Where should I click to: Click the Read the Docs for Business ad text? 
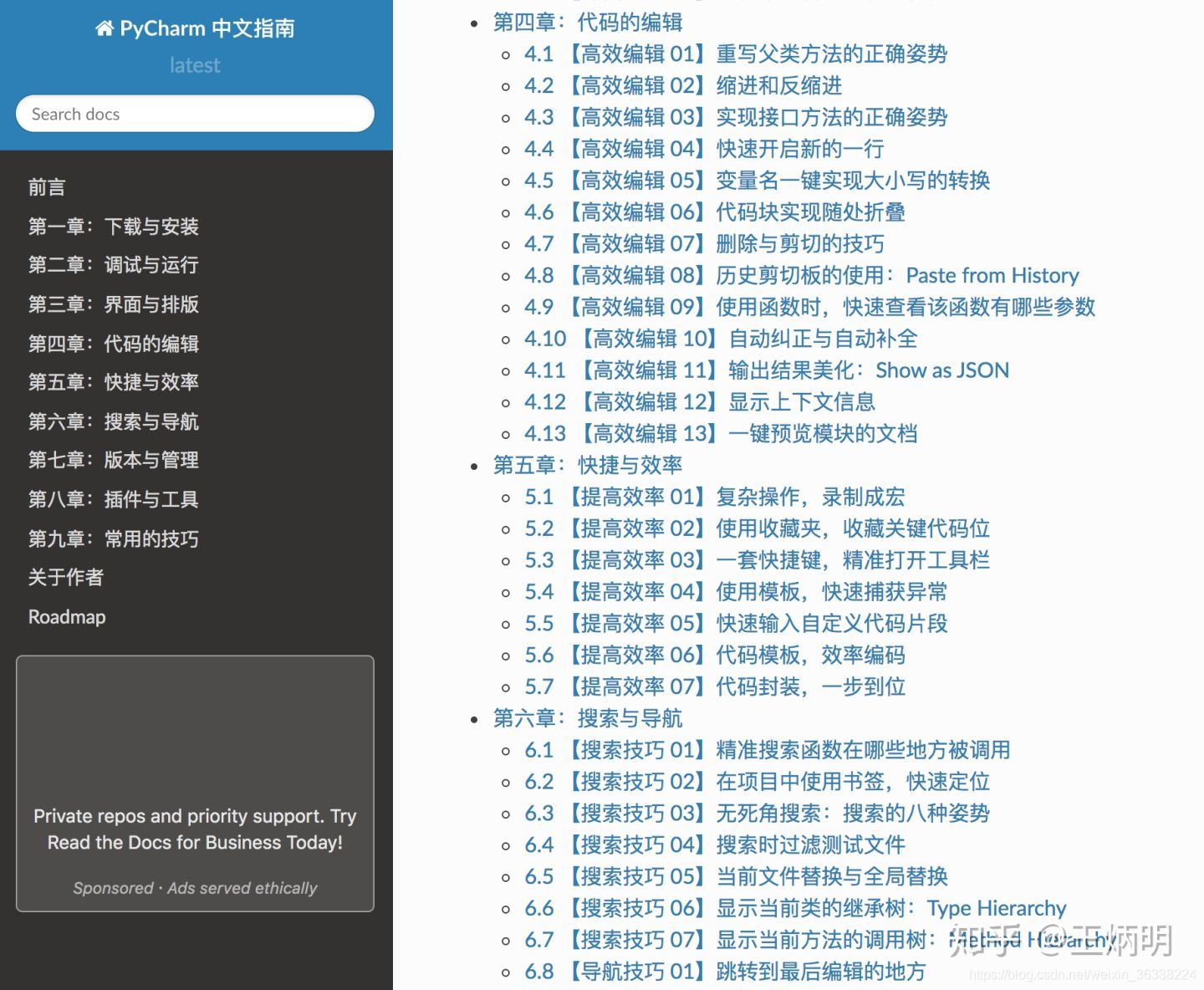click(x=195, y=829)
